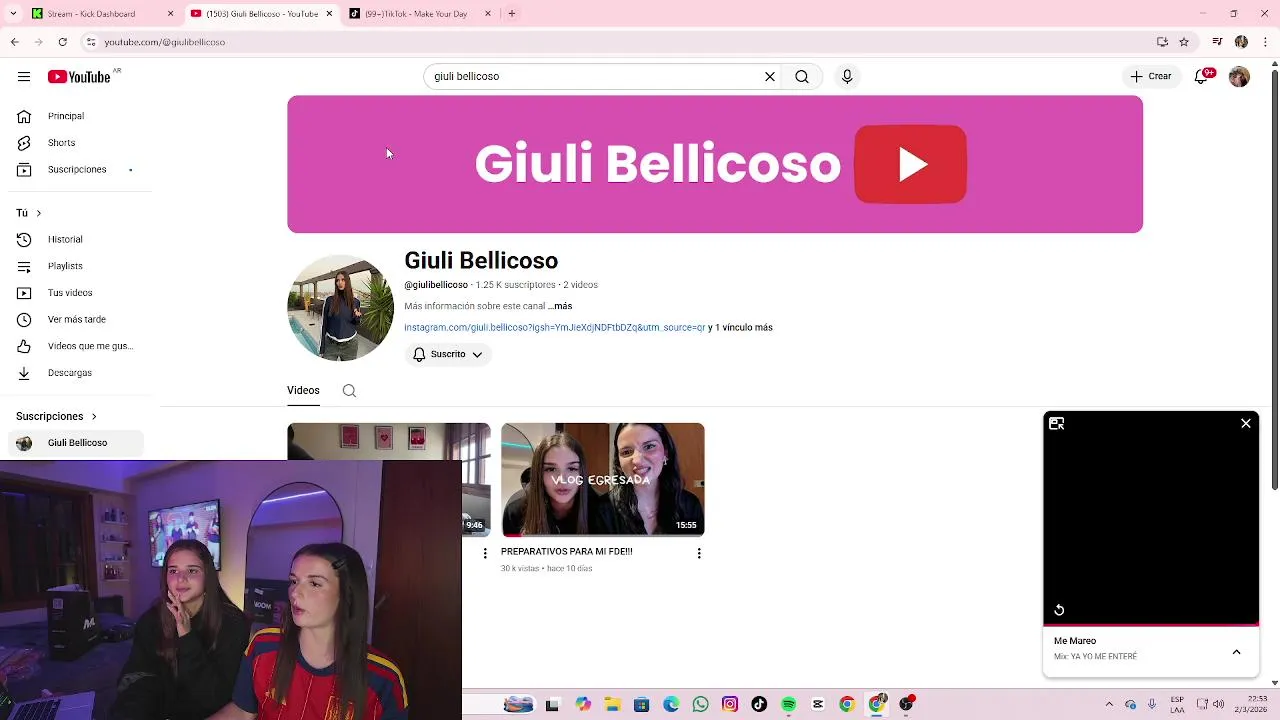Open the YouTube hamburger guide menu

point(24,76)
